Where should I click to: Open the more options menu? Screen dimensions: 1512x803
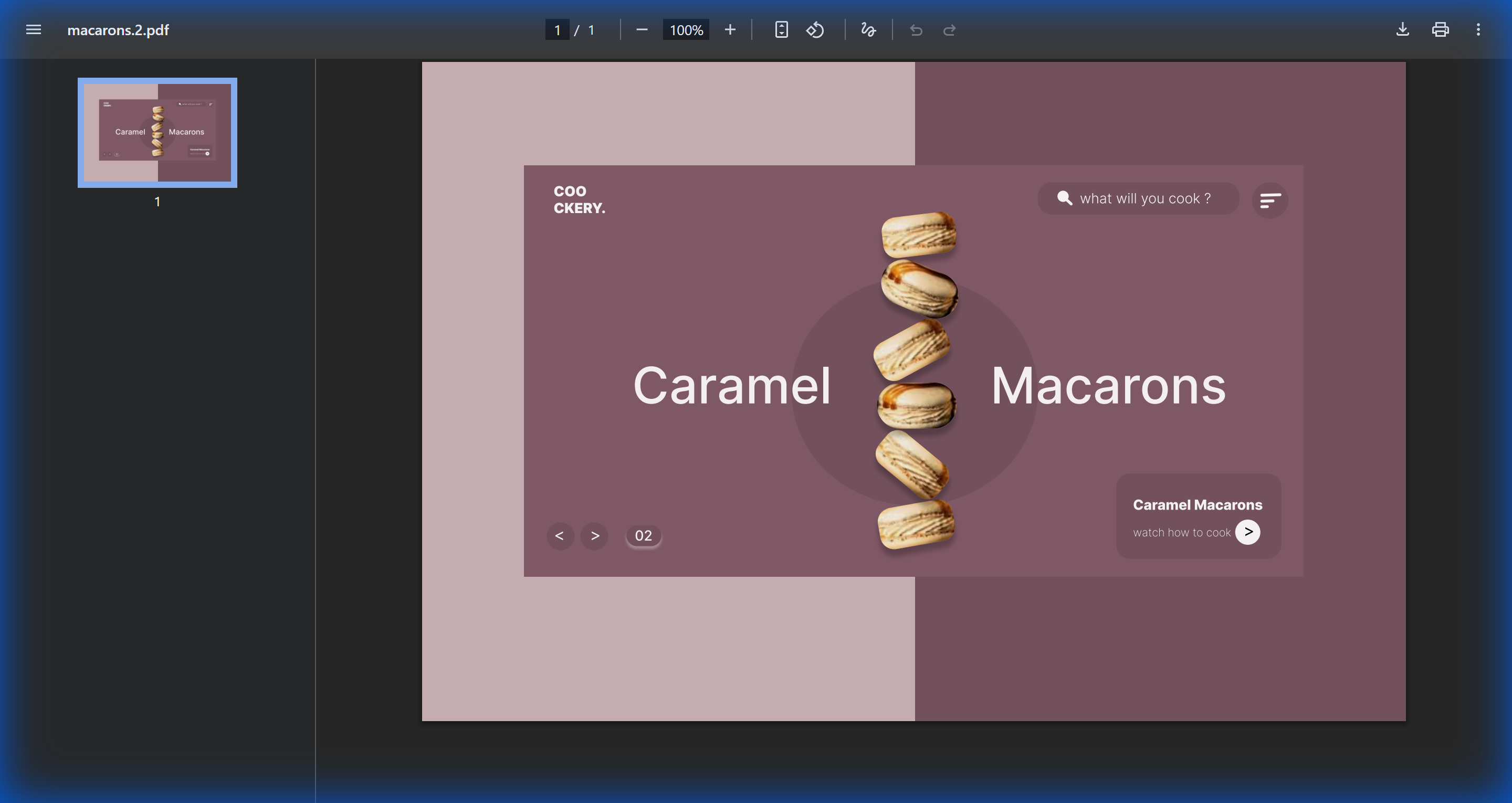pyautogui.click(x=1478, y=29)
